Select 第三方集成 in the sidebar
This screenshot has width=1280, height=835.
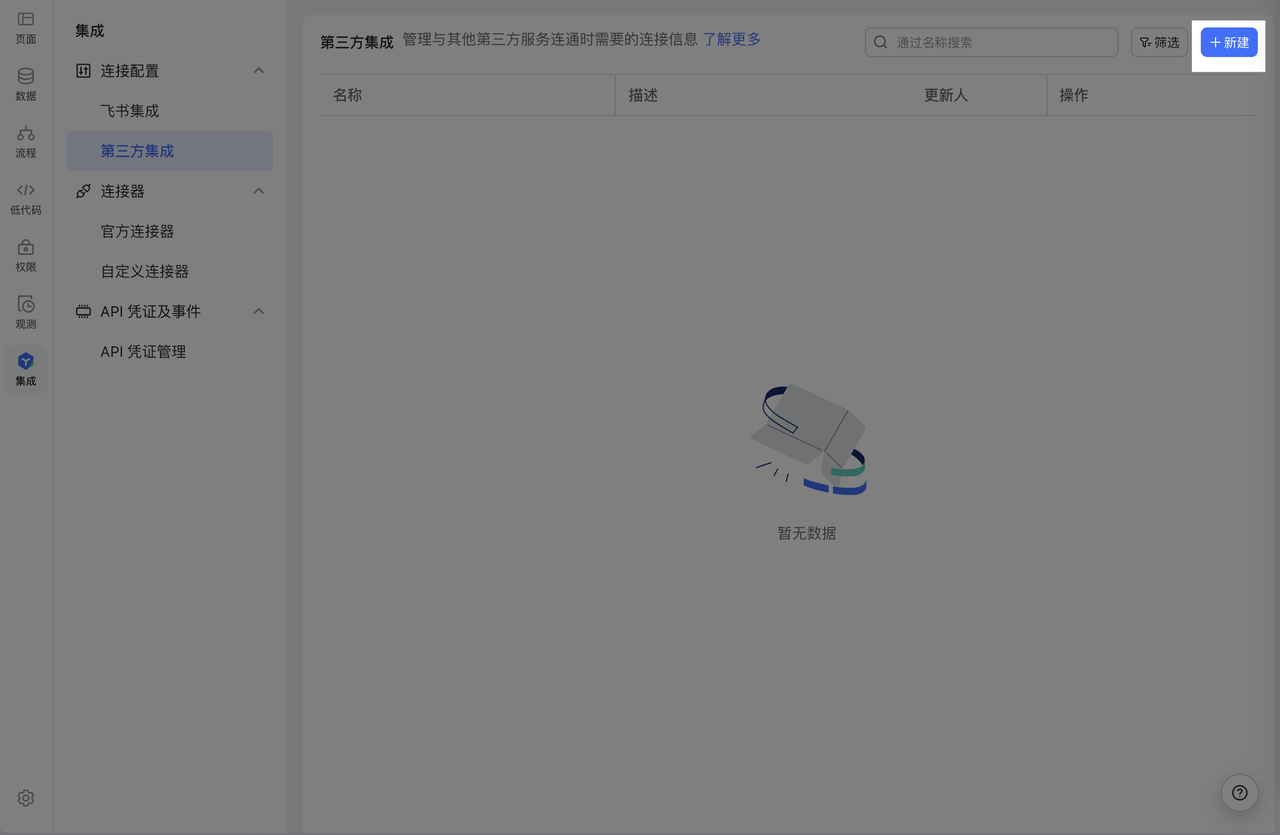[170, 151]
